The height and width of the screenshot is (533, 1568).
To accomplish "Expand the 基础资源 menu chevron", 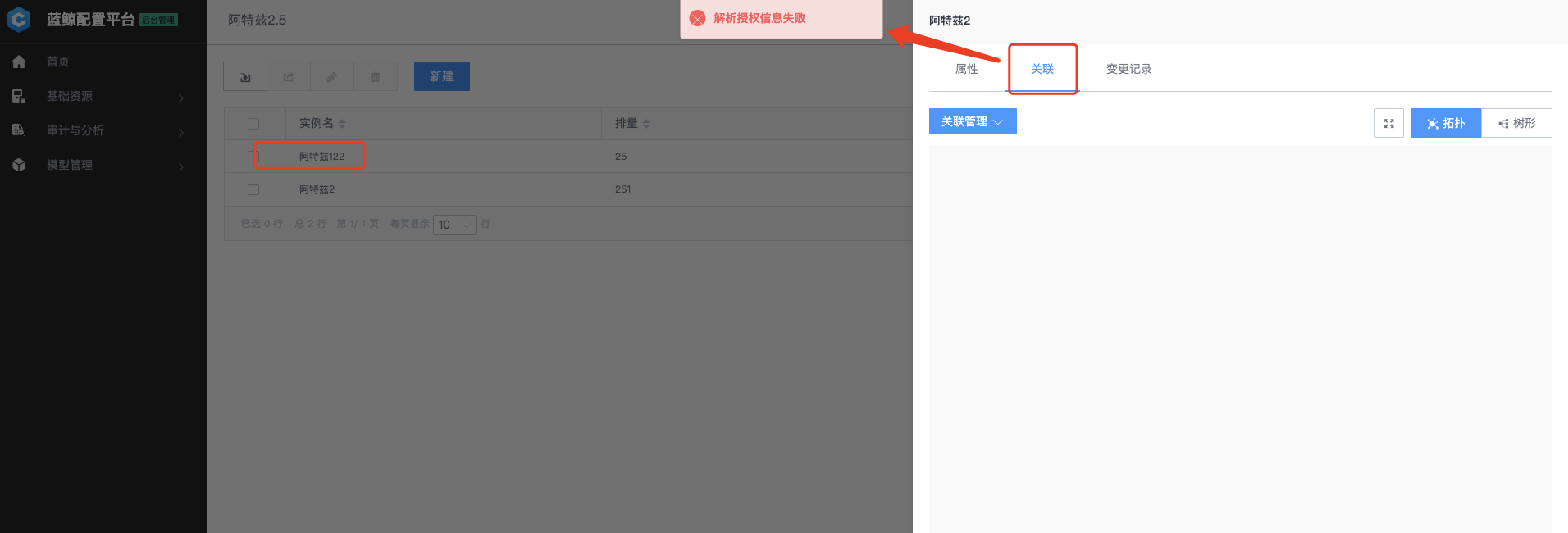I will (x=181, y=98).
